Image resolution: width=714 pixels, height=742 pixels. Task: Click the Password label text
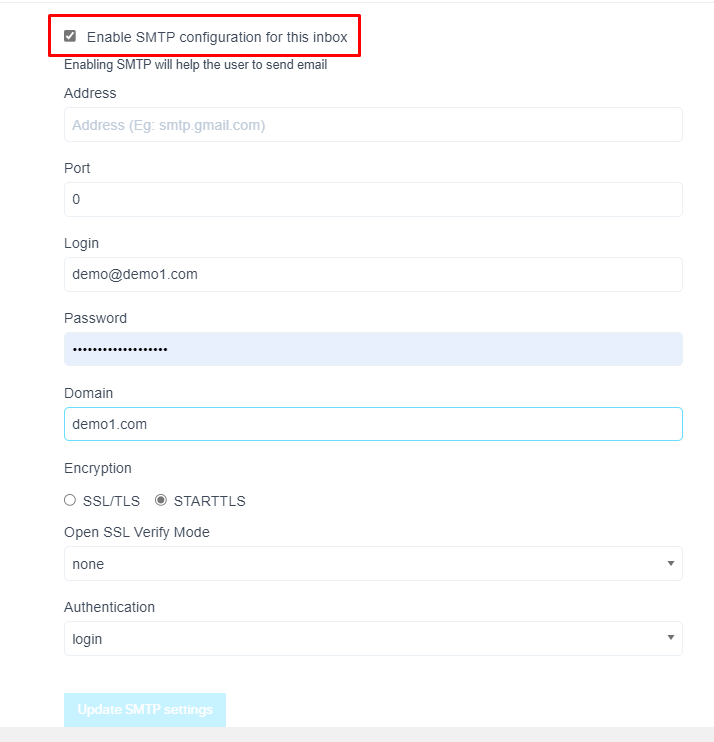click(95, 318)
